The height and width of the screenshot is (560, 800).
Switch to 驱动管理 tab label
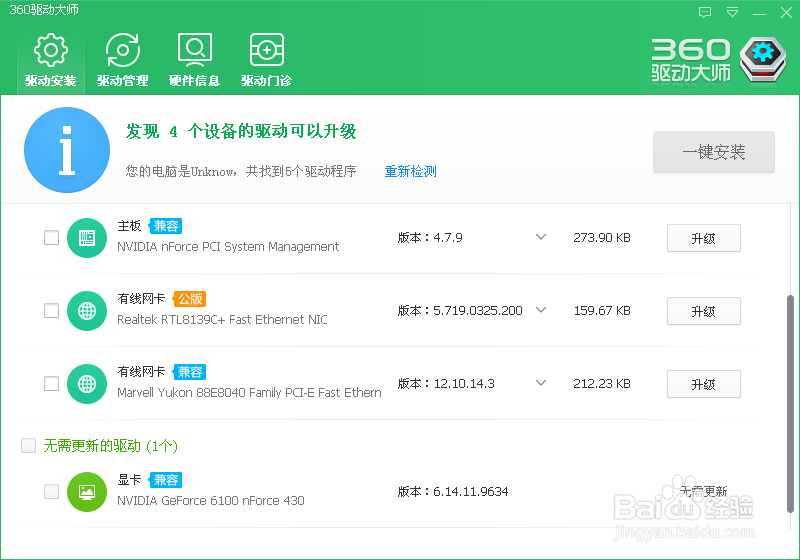pos(122,81)
